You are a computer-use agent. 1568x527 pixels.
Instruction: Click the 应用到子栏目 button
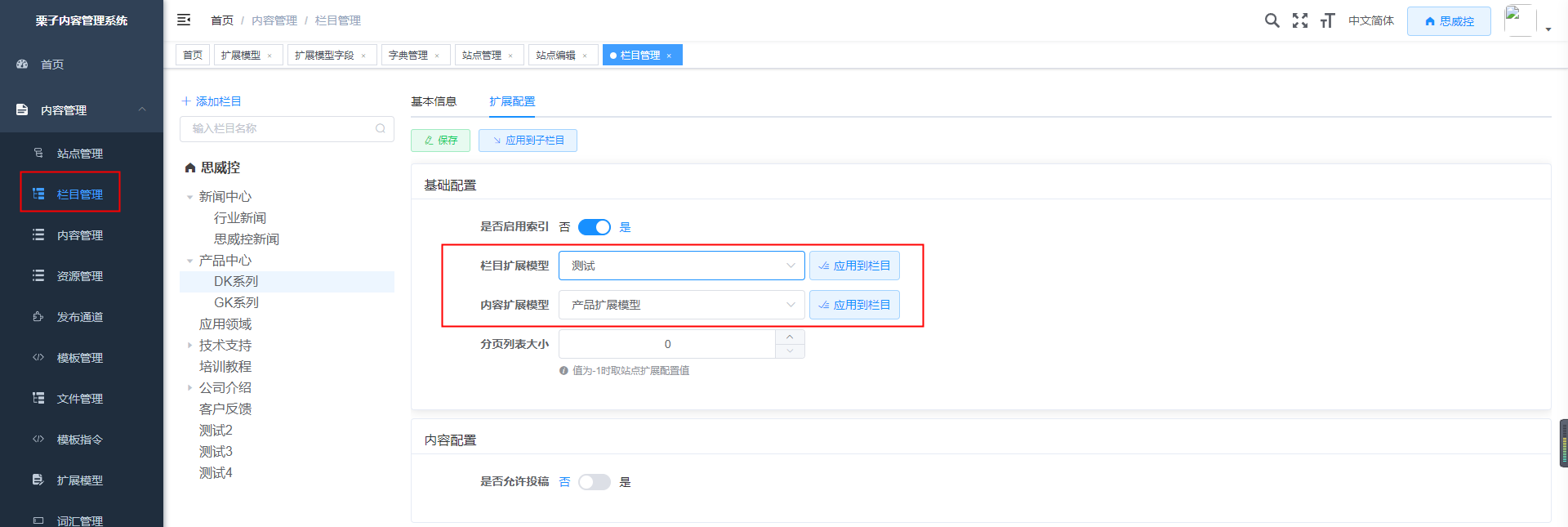click(x=528, y=141)
